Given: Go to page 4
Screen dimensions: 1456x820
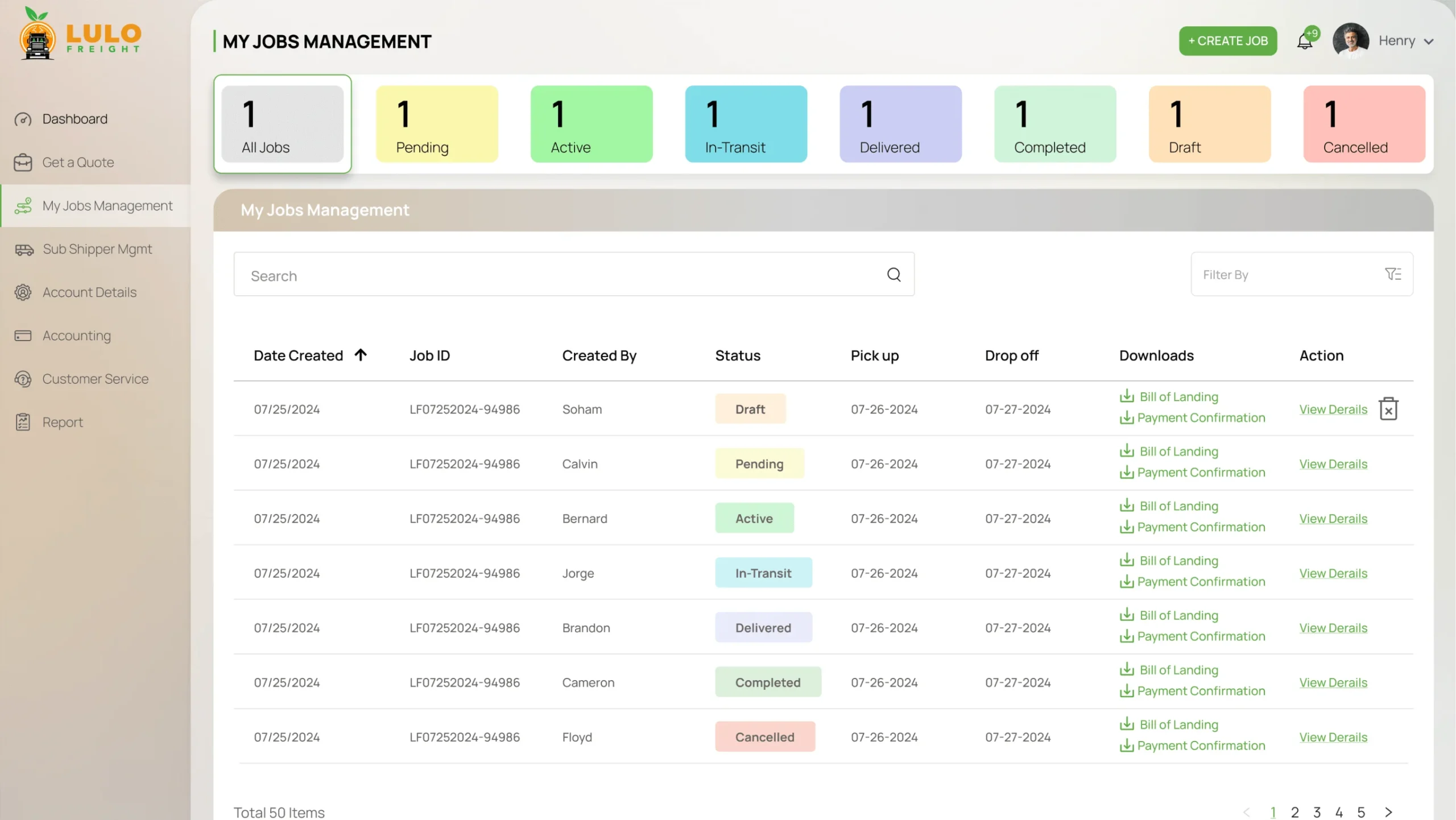Looking at the screenshot, I should pyautogui.click(x=1339, y=812).
